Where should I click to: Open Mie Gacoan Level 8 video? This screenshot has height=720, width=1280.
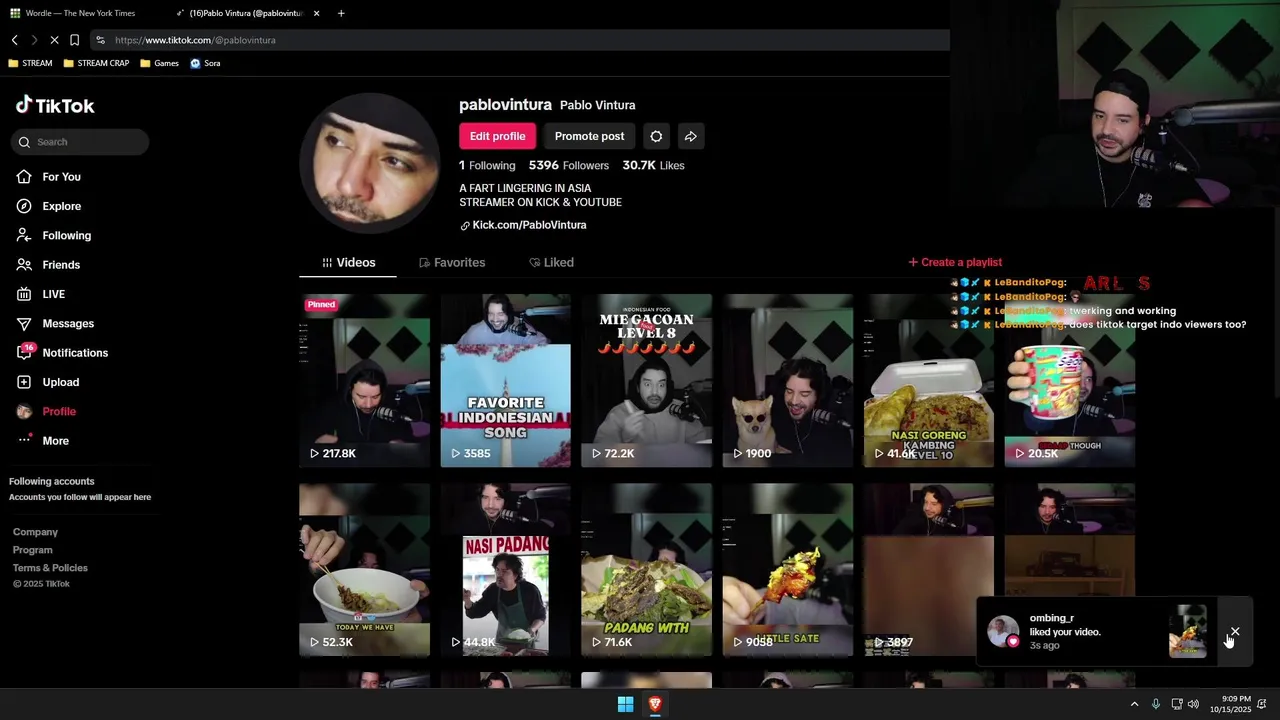pos(646,380)
